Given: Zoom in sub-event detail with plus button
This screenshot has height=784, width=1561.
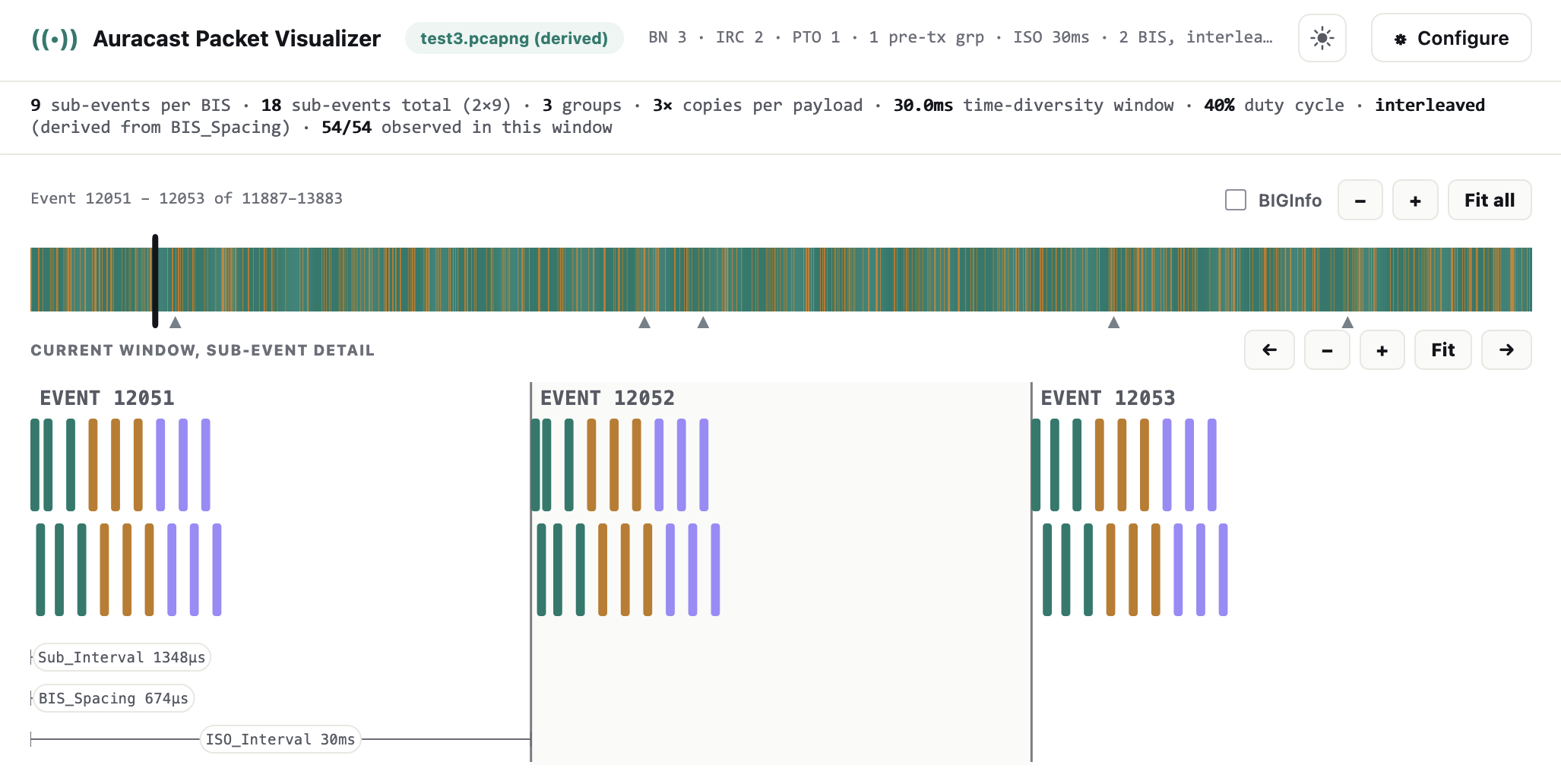Looking at the screenshot, I should pos(1382,350).
